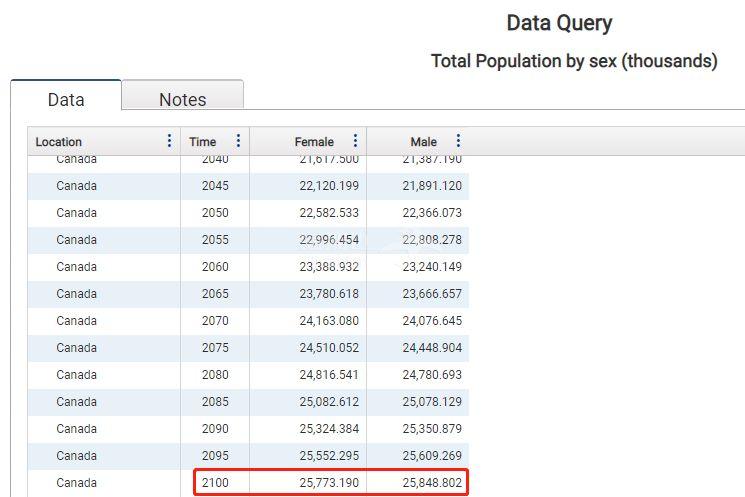Select Male value 23,666.657
The height and width of the screenshot is (497, 745).
click(x=432, y=294)
